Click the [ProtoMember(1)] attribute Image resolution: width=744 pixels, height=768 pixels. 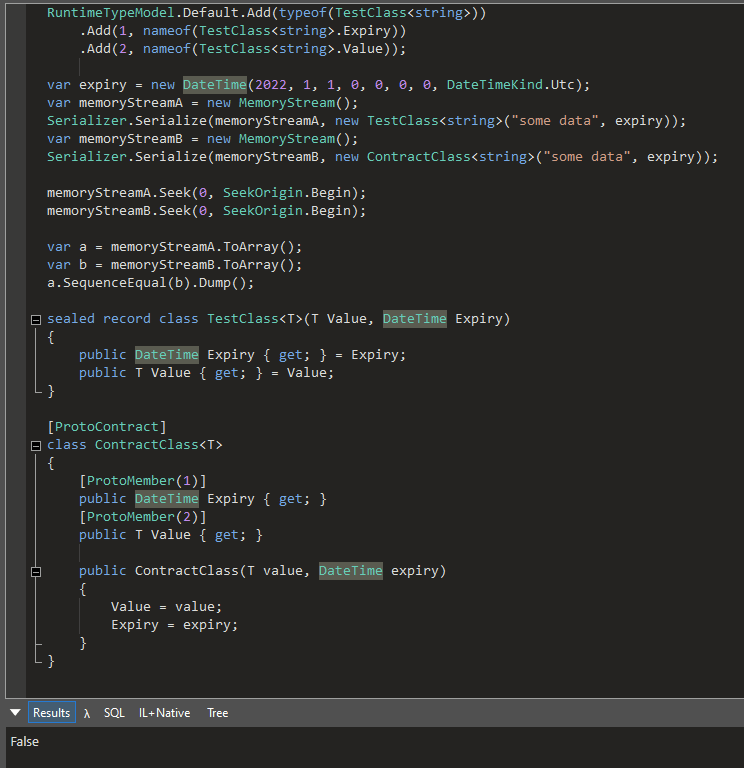[143, 481]
